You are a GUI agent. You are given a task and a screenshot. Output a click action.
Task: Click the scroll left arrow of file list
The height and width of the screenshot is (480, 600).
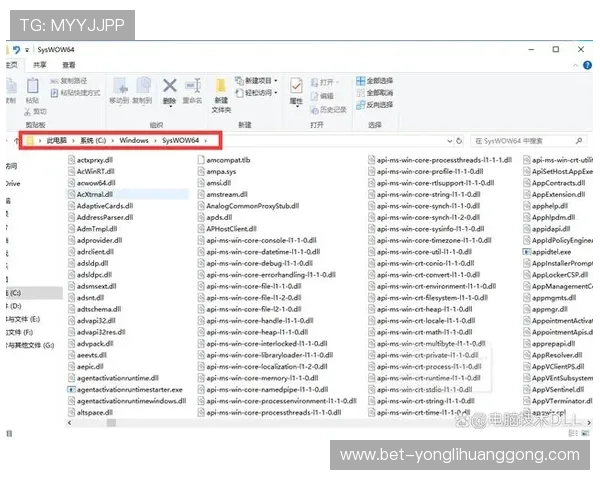69,423
